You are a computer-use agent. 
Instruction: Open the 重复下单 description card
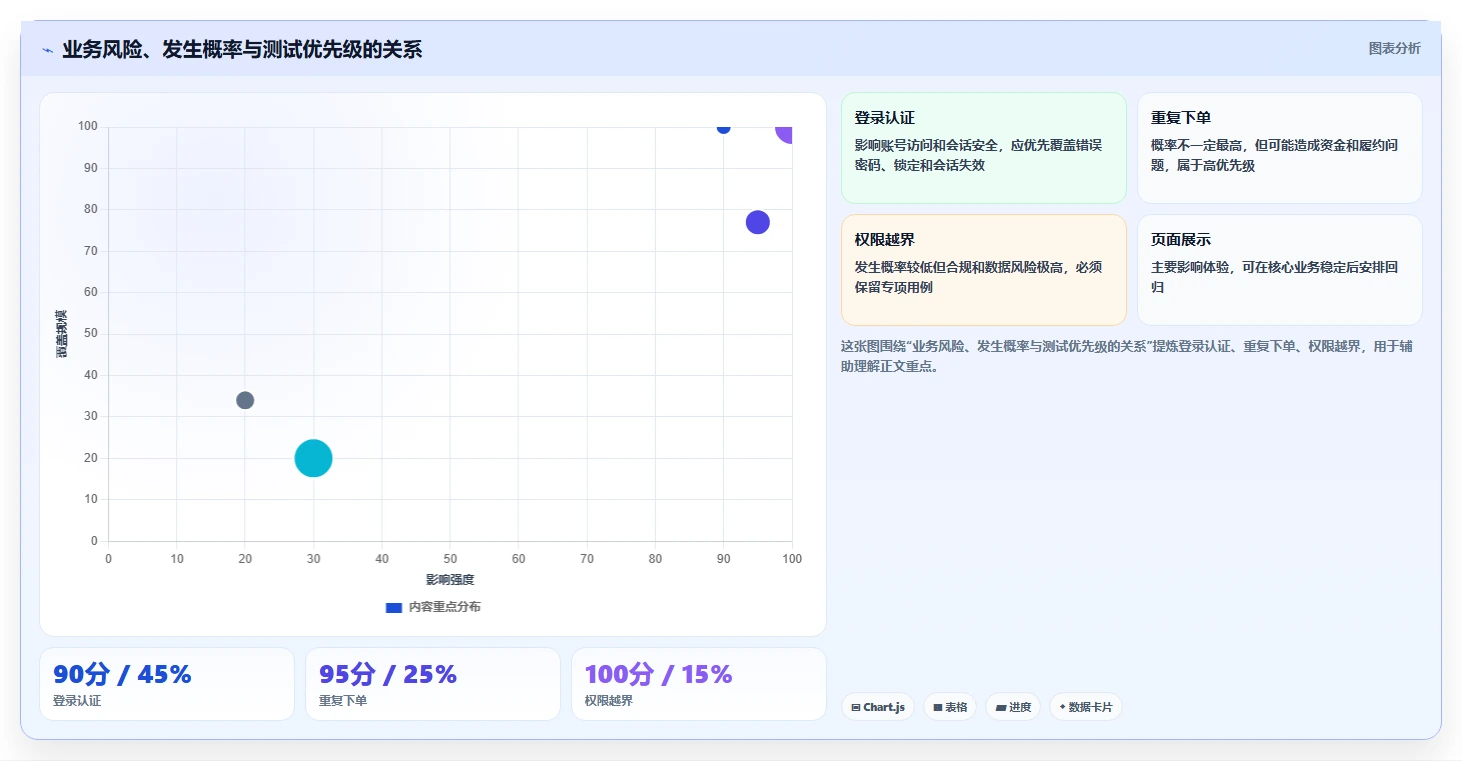[1280, 148]
